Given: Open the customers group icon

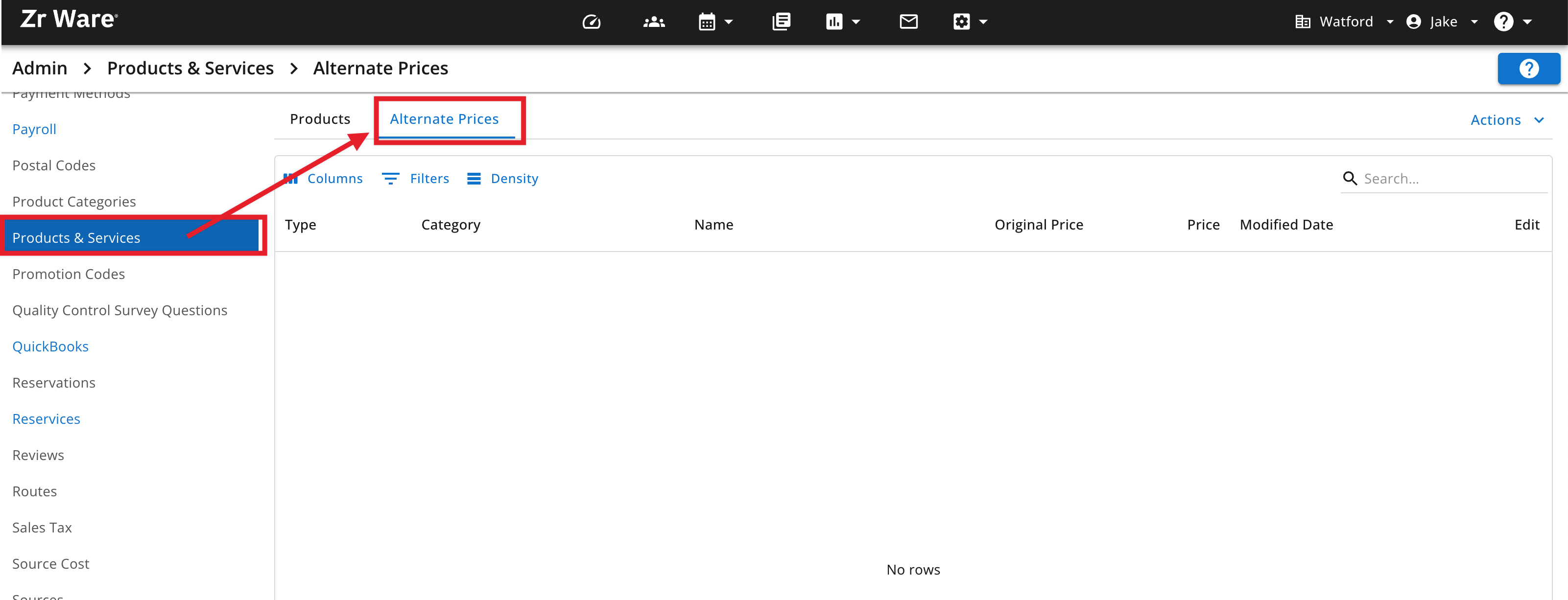Looking at the screenshot, I should 654,22.
